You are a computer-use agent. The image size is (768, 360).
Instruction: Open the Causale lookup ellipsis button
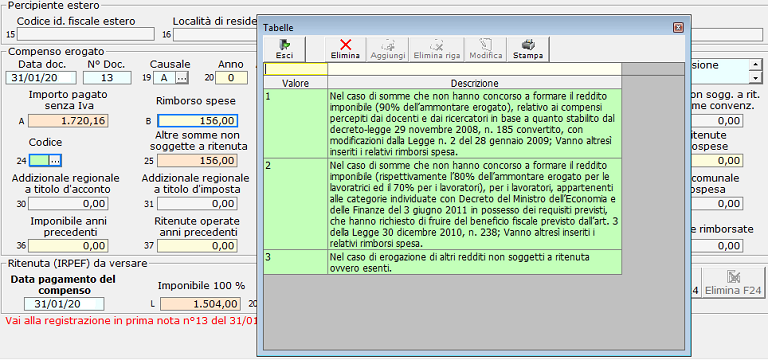coord(182,77)
